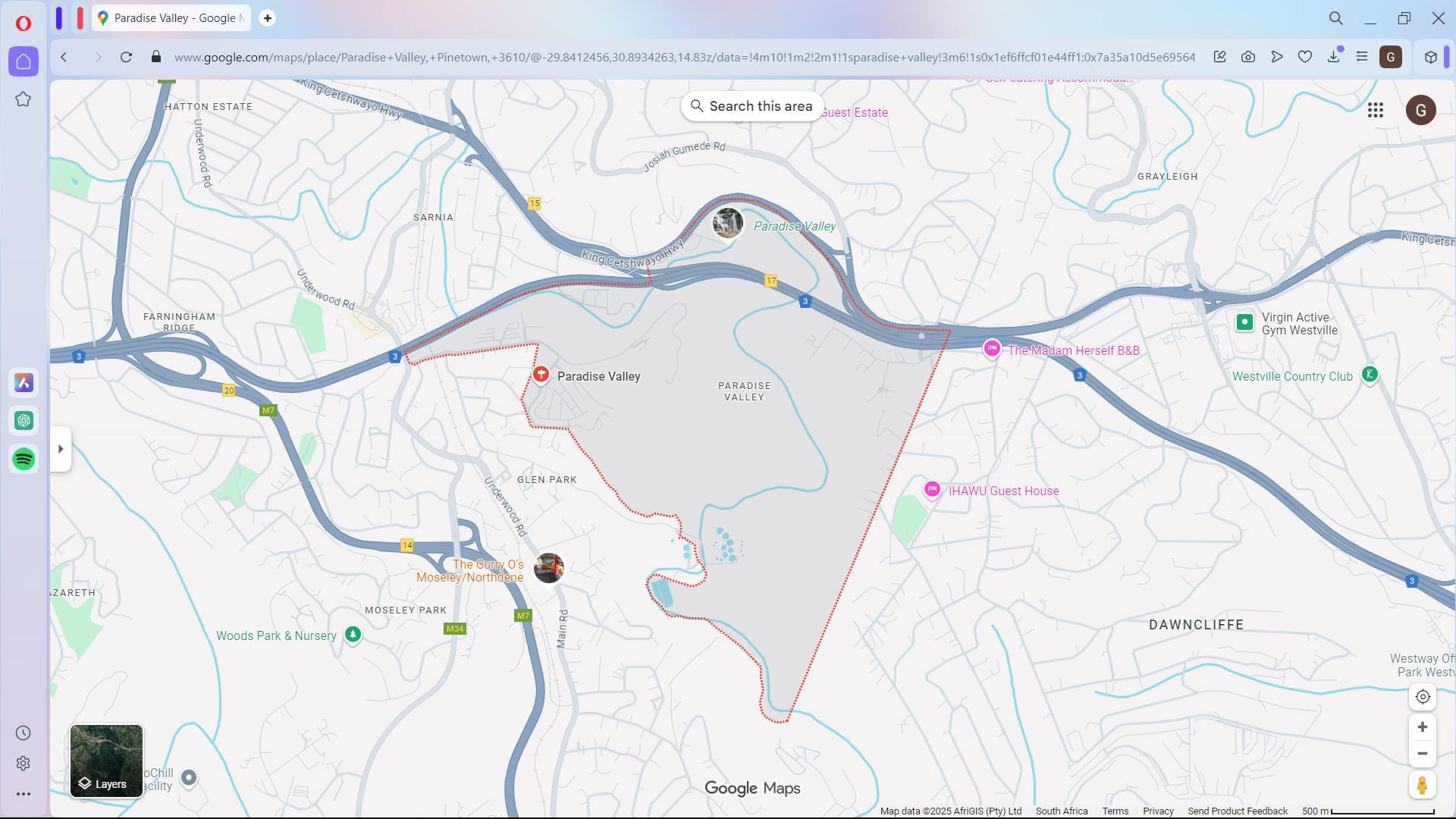Screen dimensions: 1456x819
Task: Open a new tab with plus button
Action: [267, 18]
